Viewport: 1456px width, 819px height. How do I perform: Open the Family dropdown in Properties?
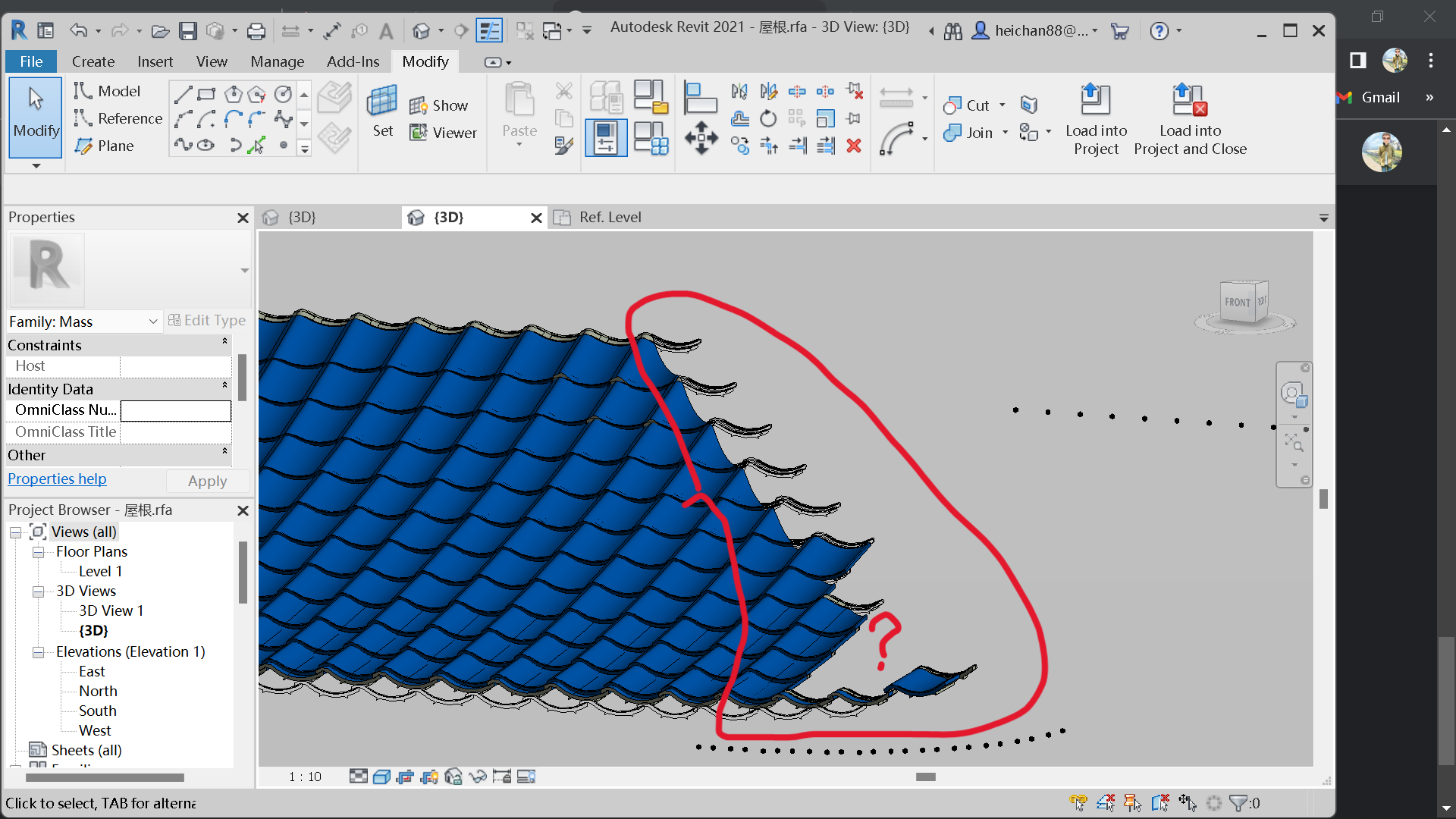pyautogui.click(x=152, y=321)
